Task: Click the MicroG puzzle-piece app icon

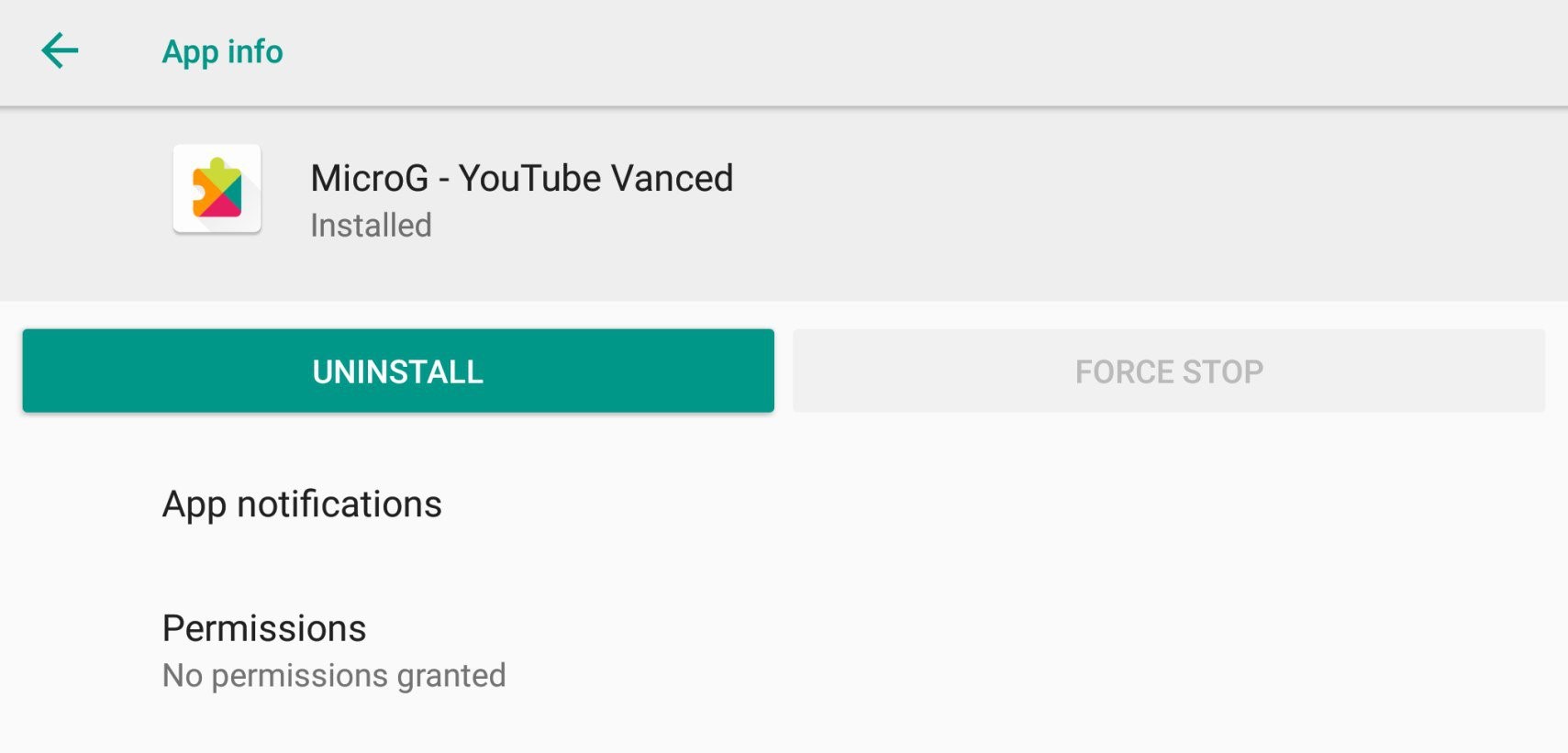Action: click(x=217, y=189)
